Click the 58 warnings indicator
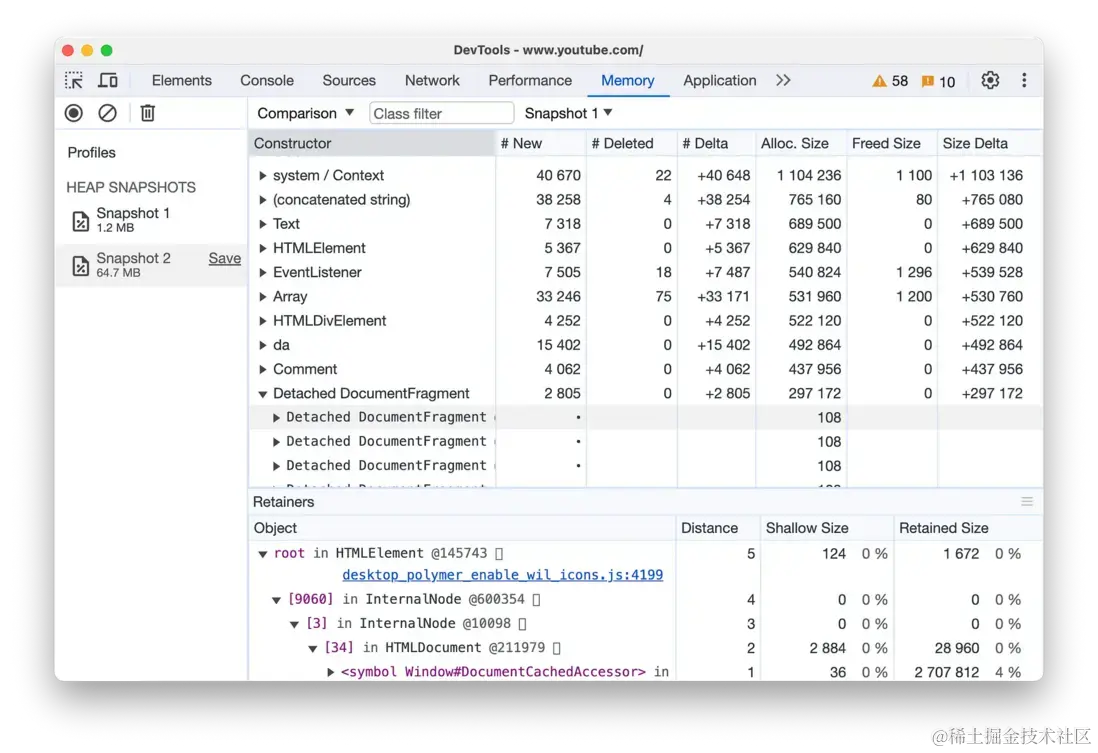Viewport: 1098px width, 753px height. click(890, 81)
